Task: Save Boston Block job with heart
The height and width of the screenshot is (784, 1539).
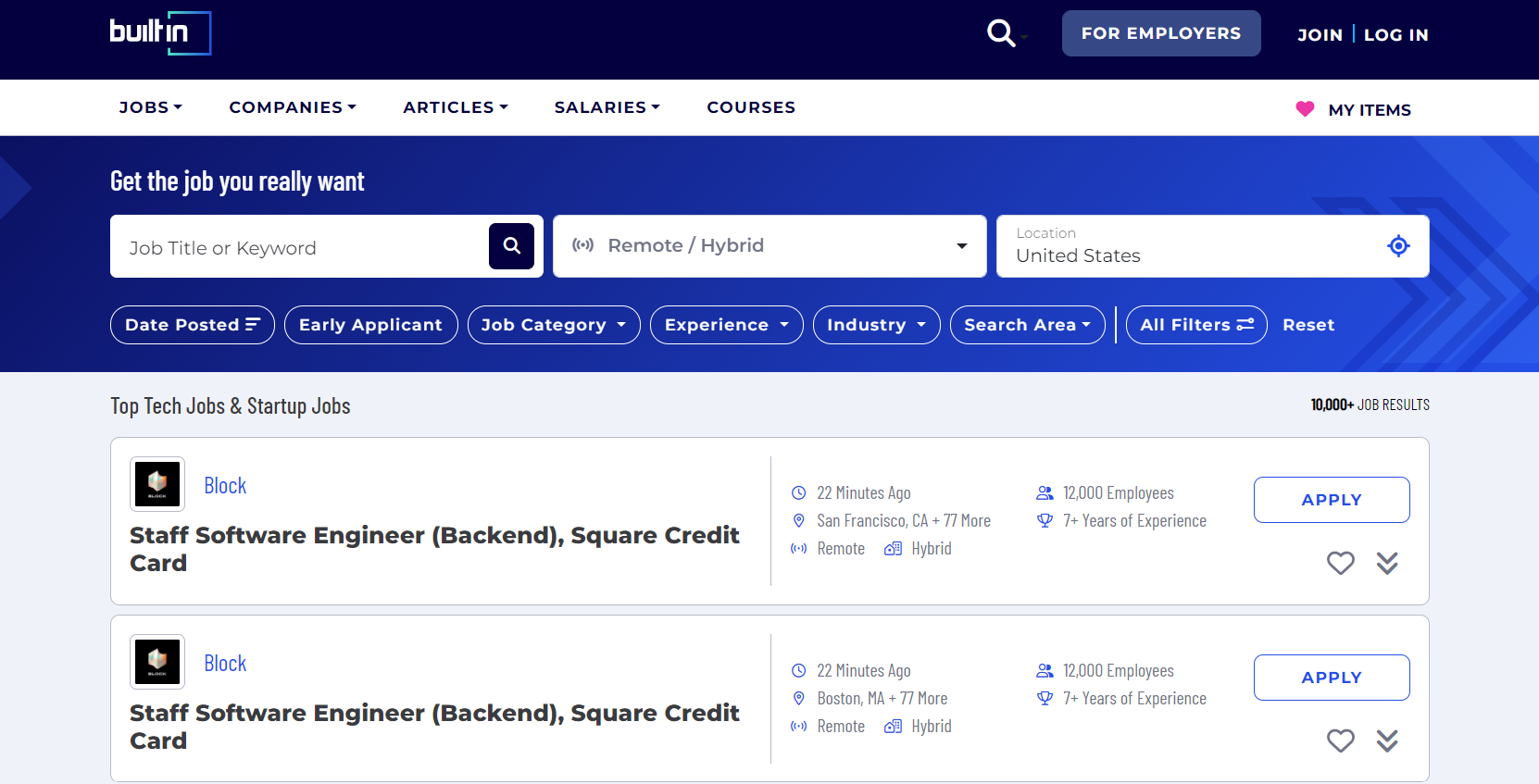Action: (x=1340, y=740)
